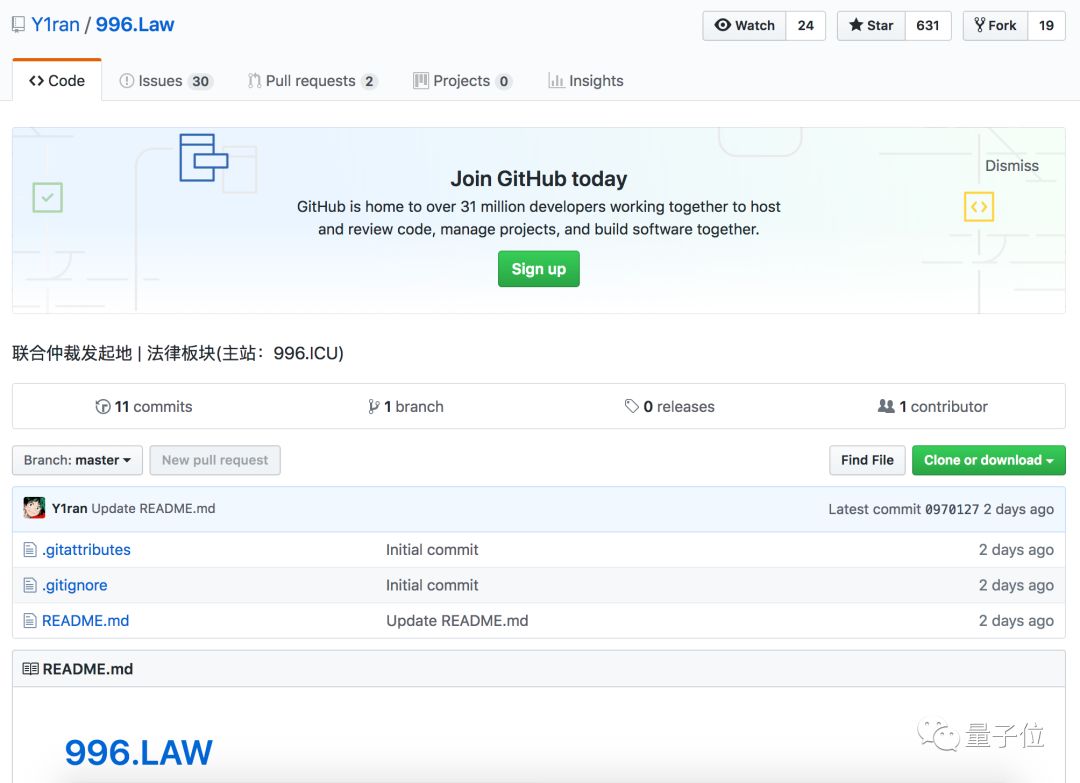This screenshot has width=1080, height=783.
Task: Dismiss the Join GitHub banner
Action: point(1011,166)
